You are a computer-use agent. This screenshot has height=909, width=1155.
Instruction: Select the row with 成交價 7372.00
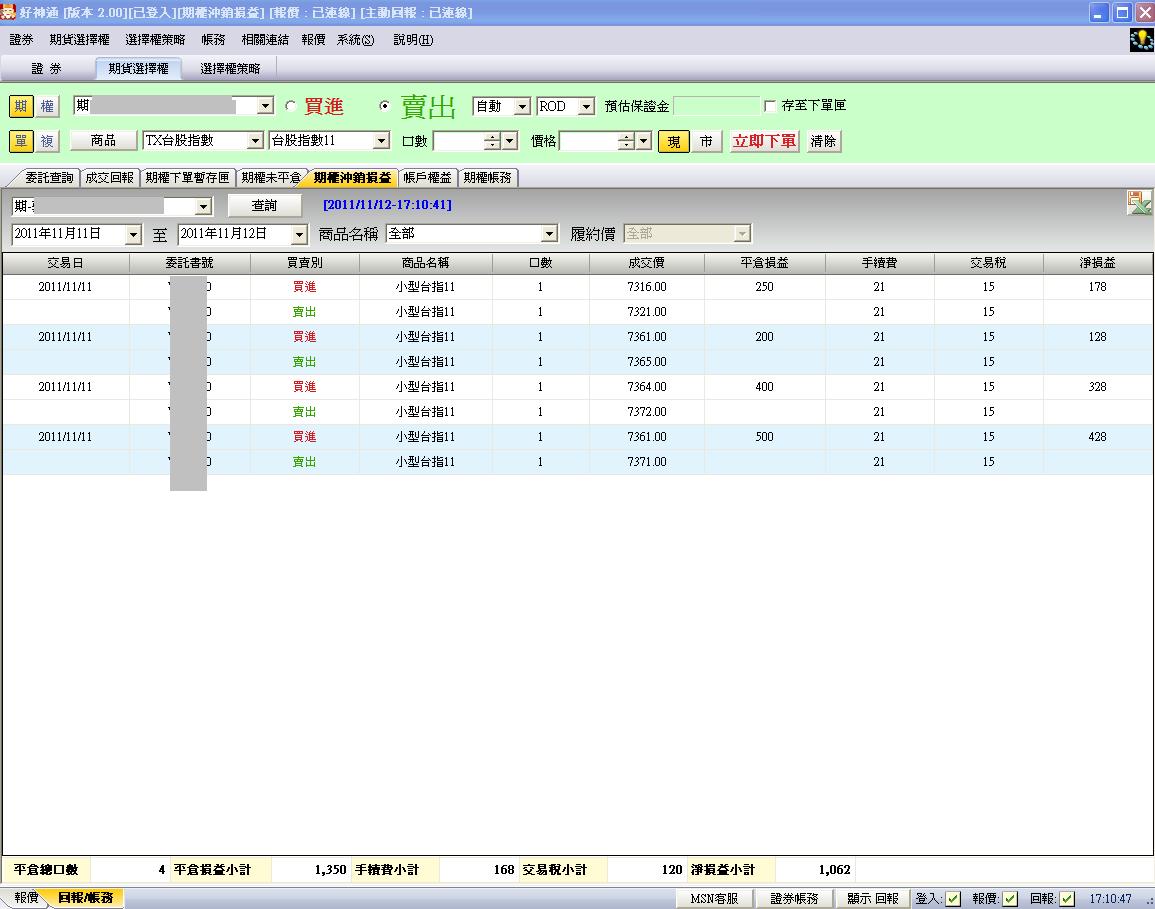click(x=578, y=412)
